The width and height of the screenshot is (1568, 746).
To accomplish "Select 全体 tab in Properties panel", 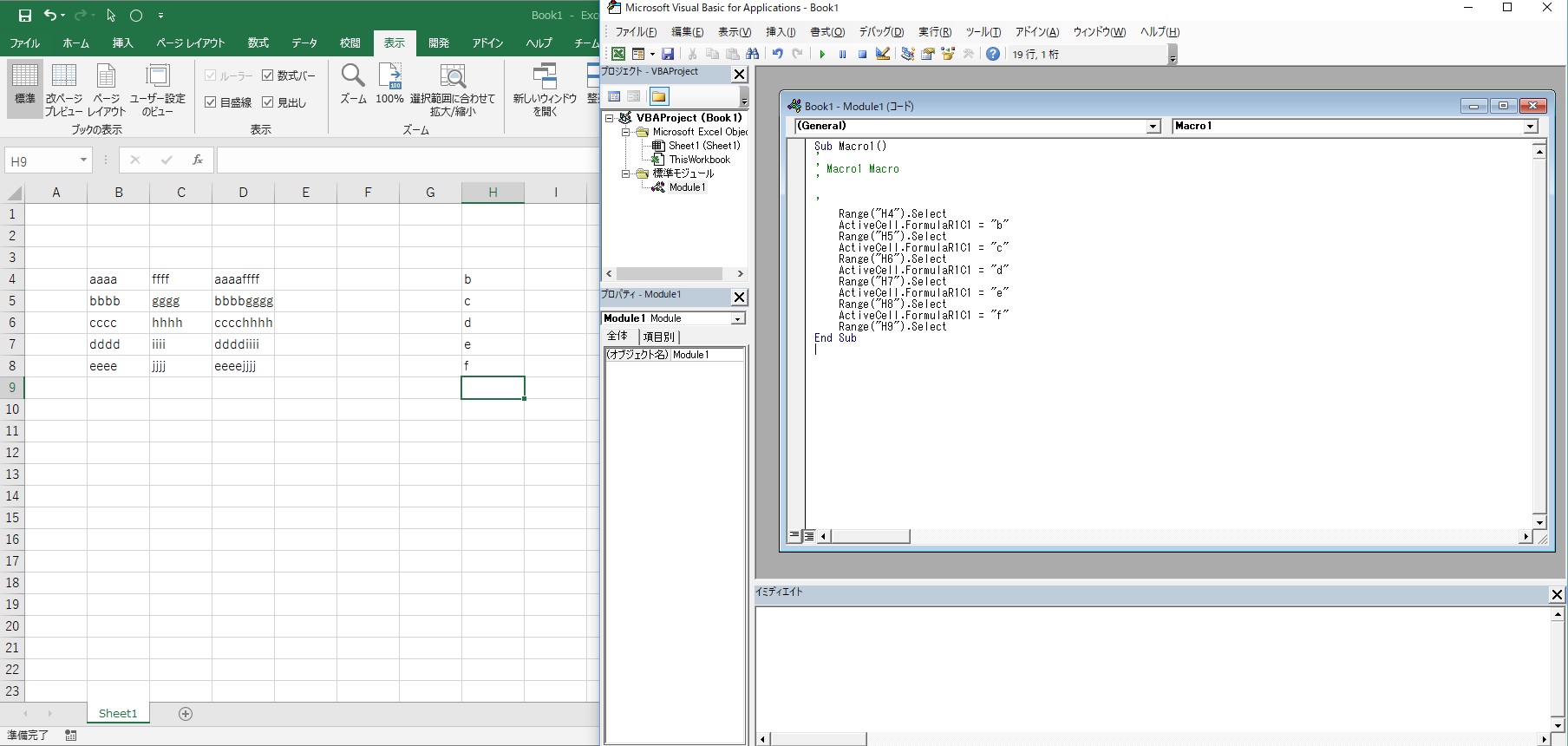I will (x=617, y=337).
